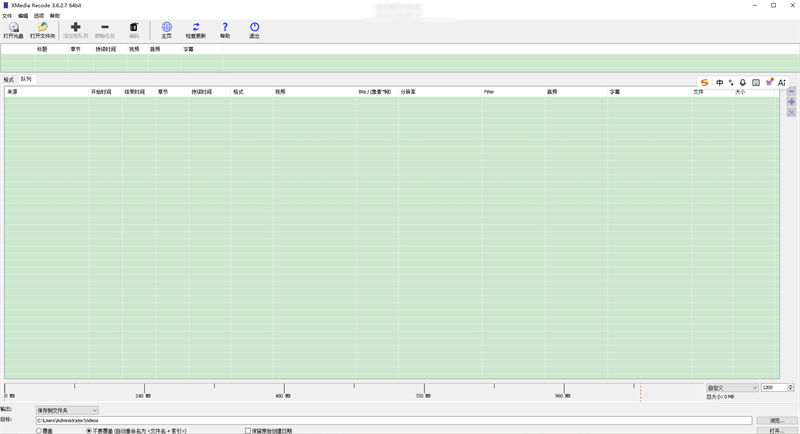Image resolution: width=800 pixels, height=434 pixels.
Task: Open the 自定义 size preset dropdown
Action: [732, 387]
